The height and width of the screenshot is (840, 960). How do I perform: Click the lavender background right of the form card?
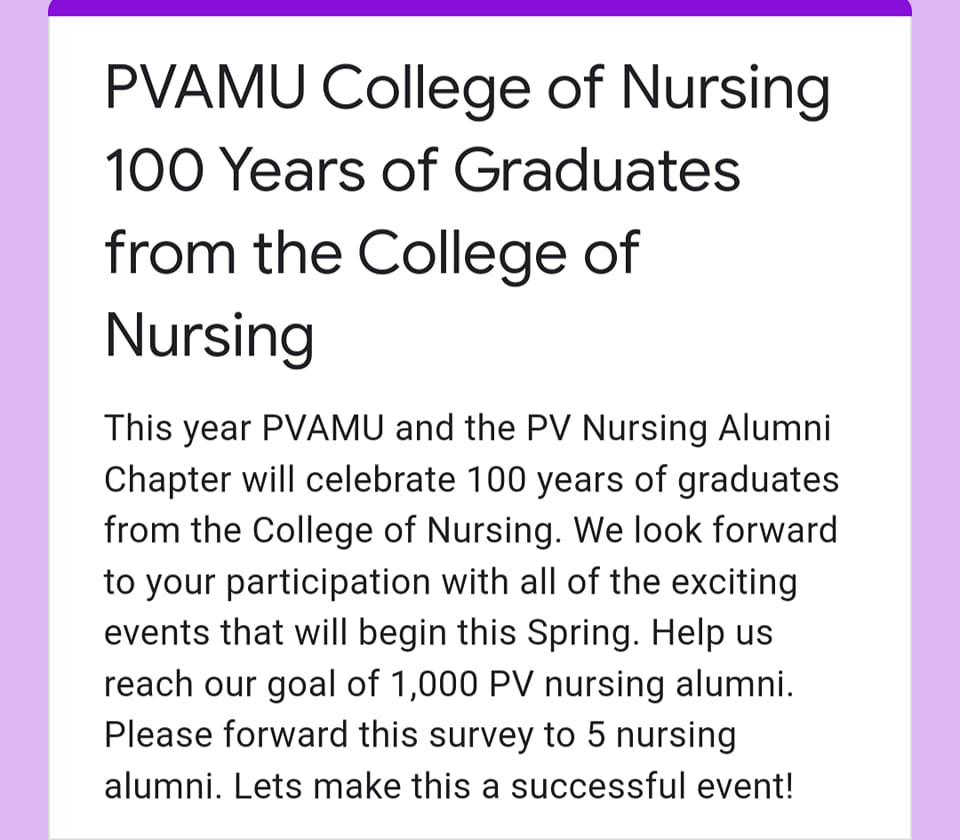[x=936, y=420]
